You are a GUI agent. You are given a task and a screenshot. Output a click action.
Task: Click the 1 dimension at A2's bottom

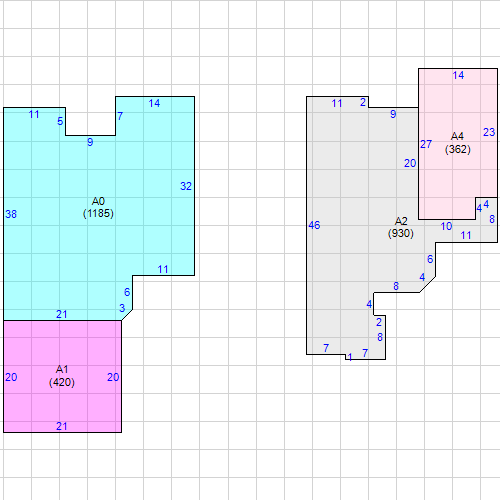pyautogui.click(x=349, y=357)
